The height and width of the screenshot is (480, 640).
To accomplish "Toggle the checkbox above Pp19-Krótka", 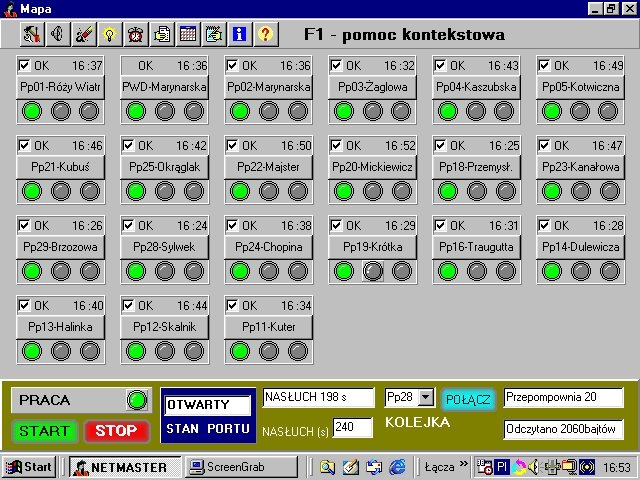I will [x=336, y=225].
